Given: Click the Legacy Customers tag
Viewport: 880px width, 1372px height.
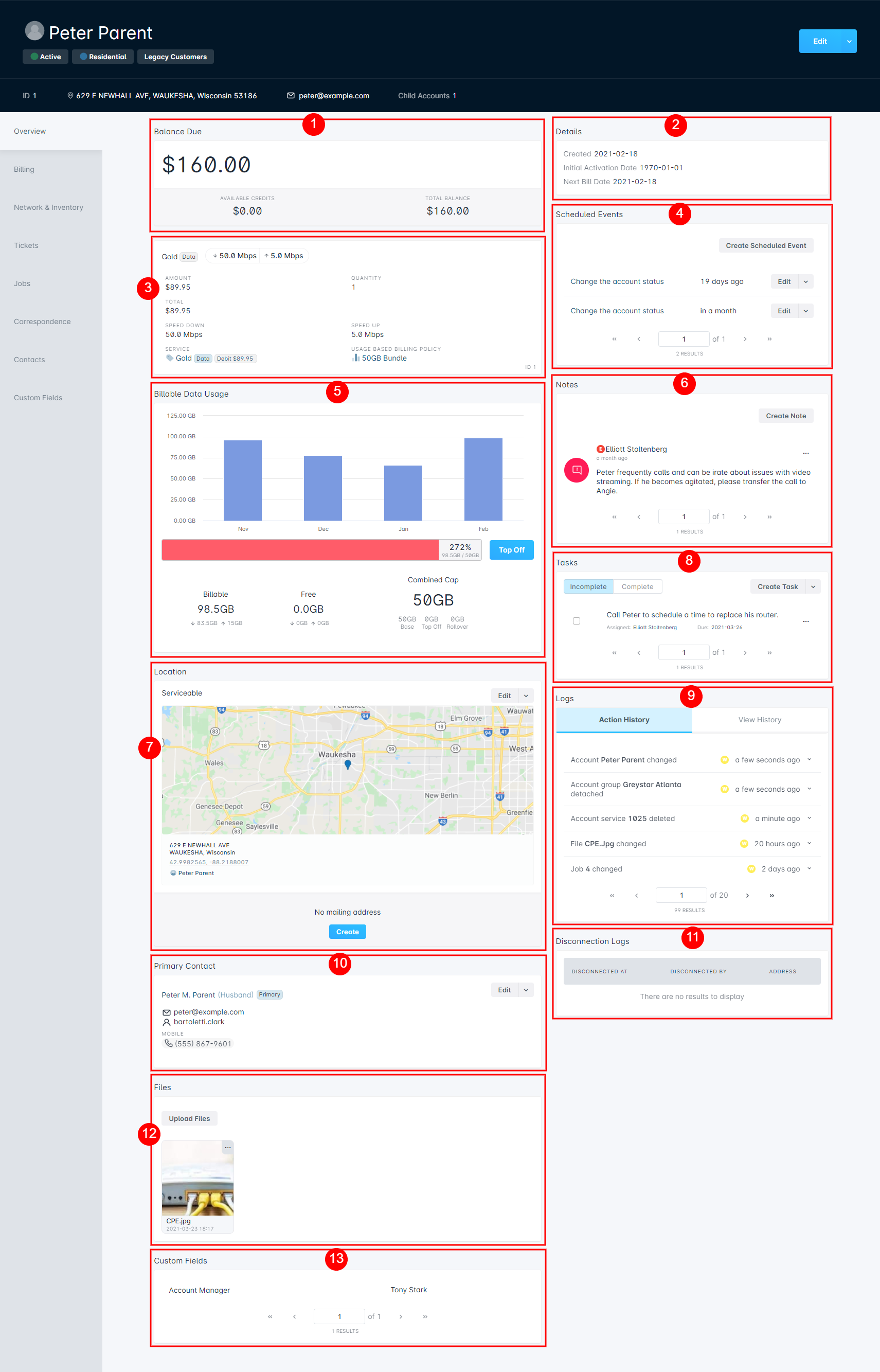Looking at the screenshot, I should 175,57.
